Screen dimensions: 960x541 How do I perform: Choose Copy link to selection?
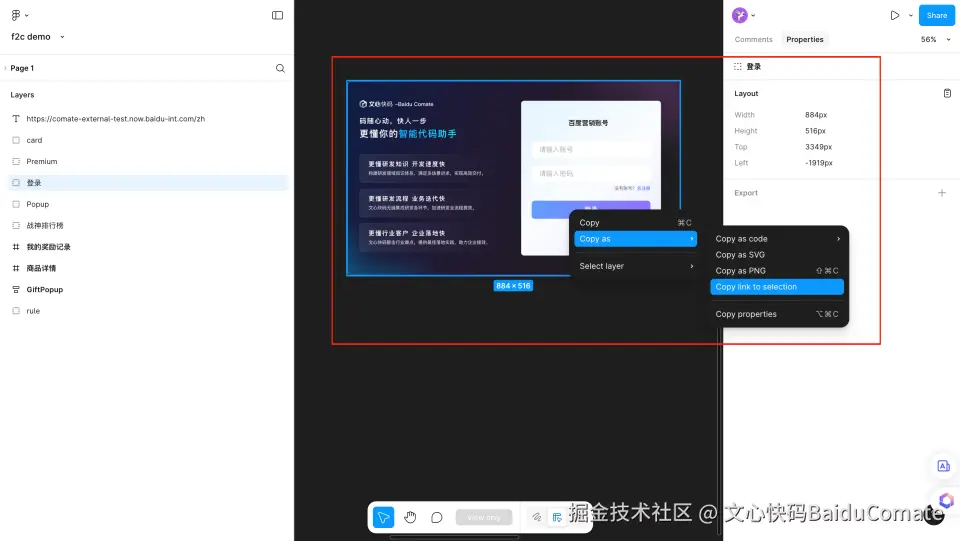click(x=777, y=287)
